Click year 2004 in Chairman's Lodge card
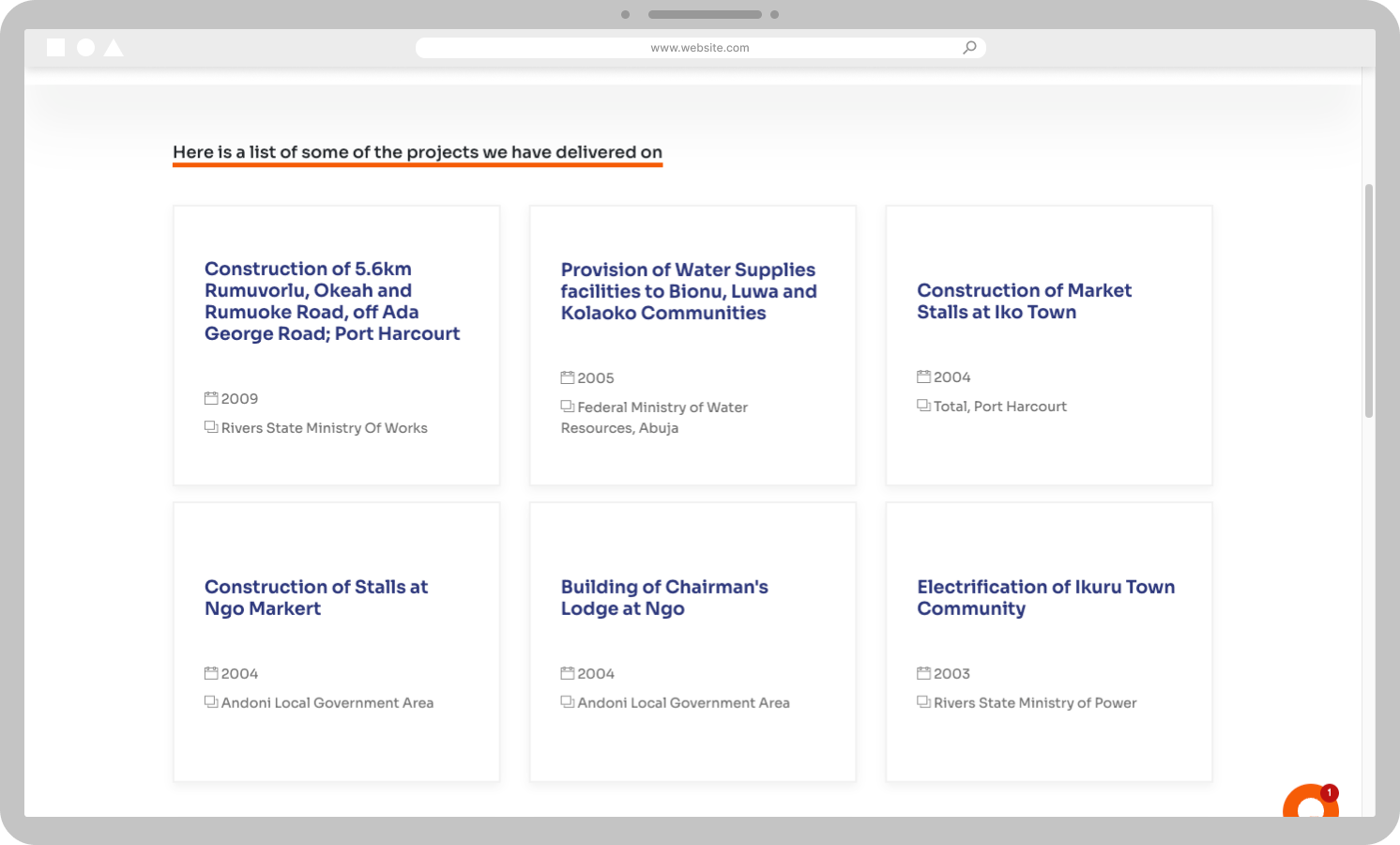The width and height of the screenshot is (1400, 845). tap(596, 674)
